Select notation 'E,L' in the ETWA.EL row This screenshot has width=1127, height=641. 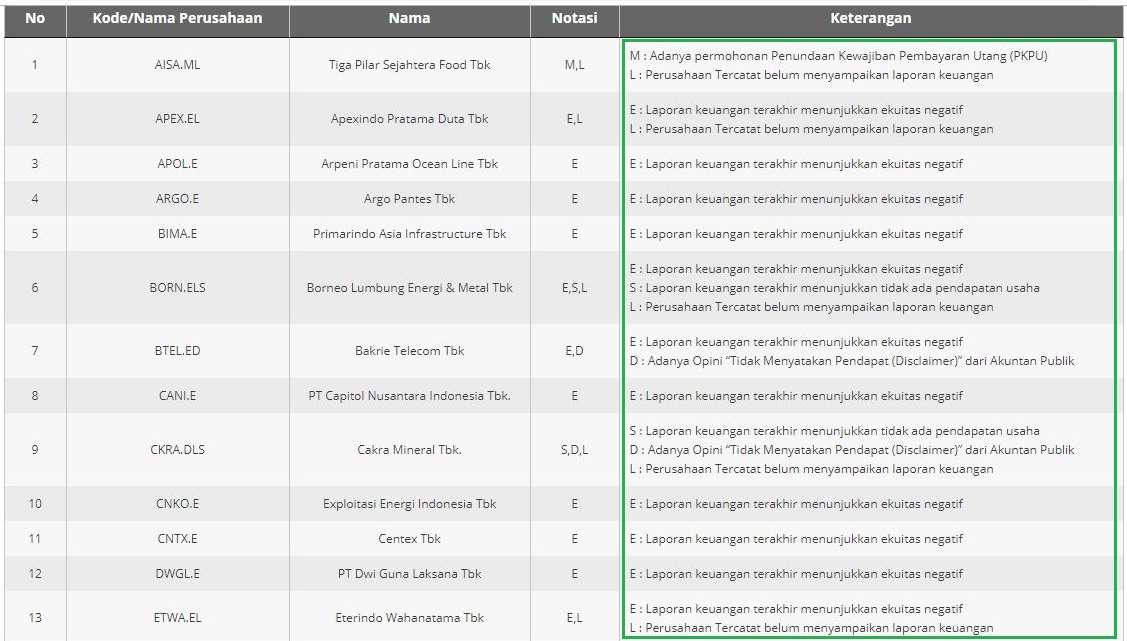(x=574, y=618)
